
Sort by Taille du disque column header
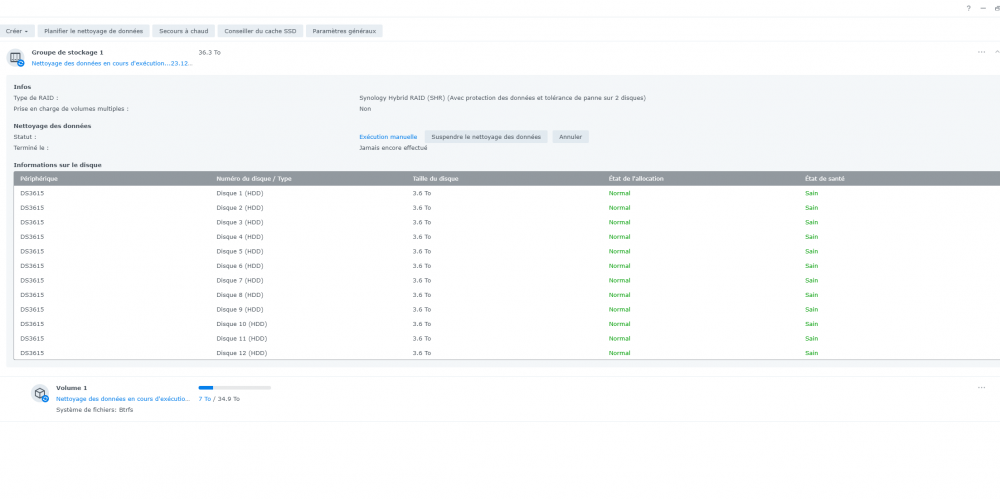point(436,178)
